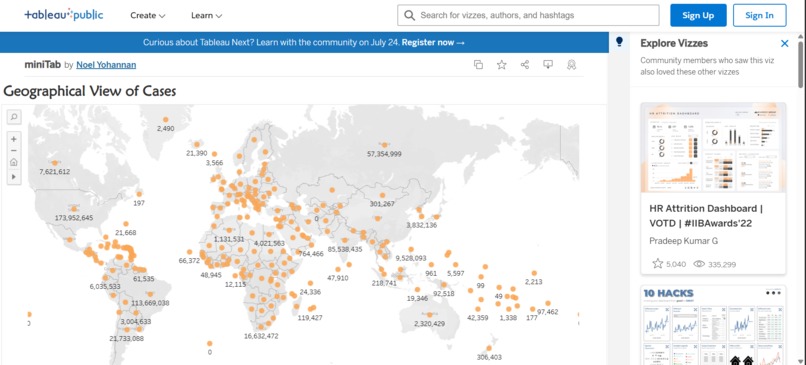
Task: Open the map search tool
Action: coord(14,117)
